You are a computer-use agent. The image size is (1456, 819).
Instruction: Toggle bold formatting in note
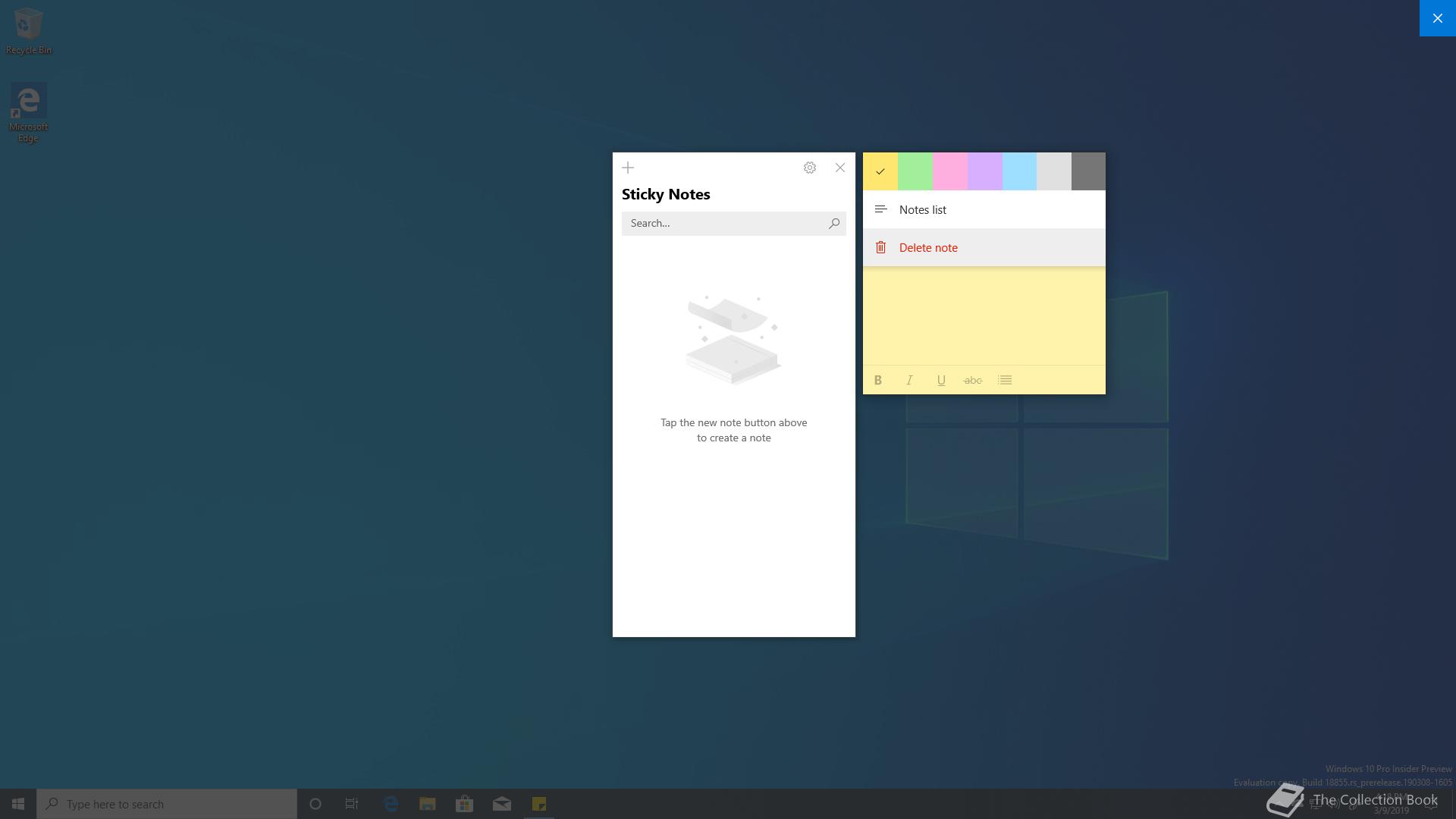click(878, 380)
